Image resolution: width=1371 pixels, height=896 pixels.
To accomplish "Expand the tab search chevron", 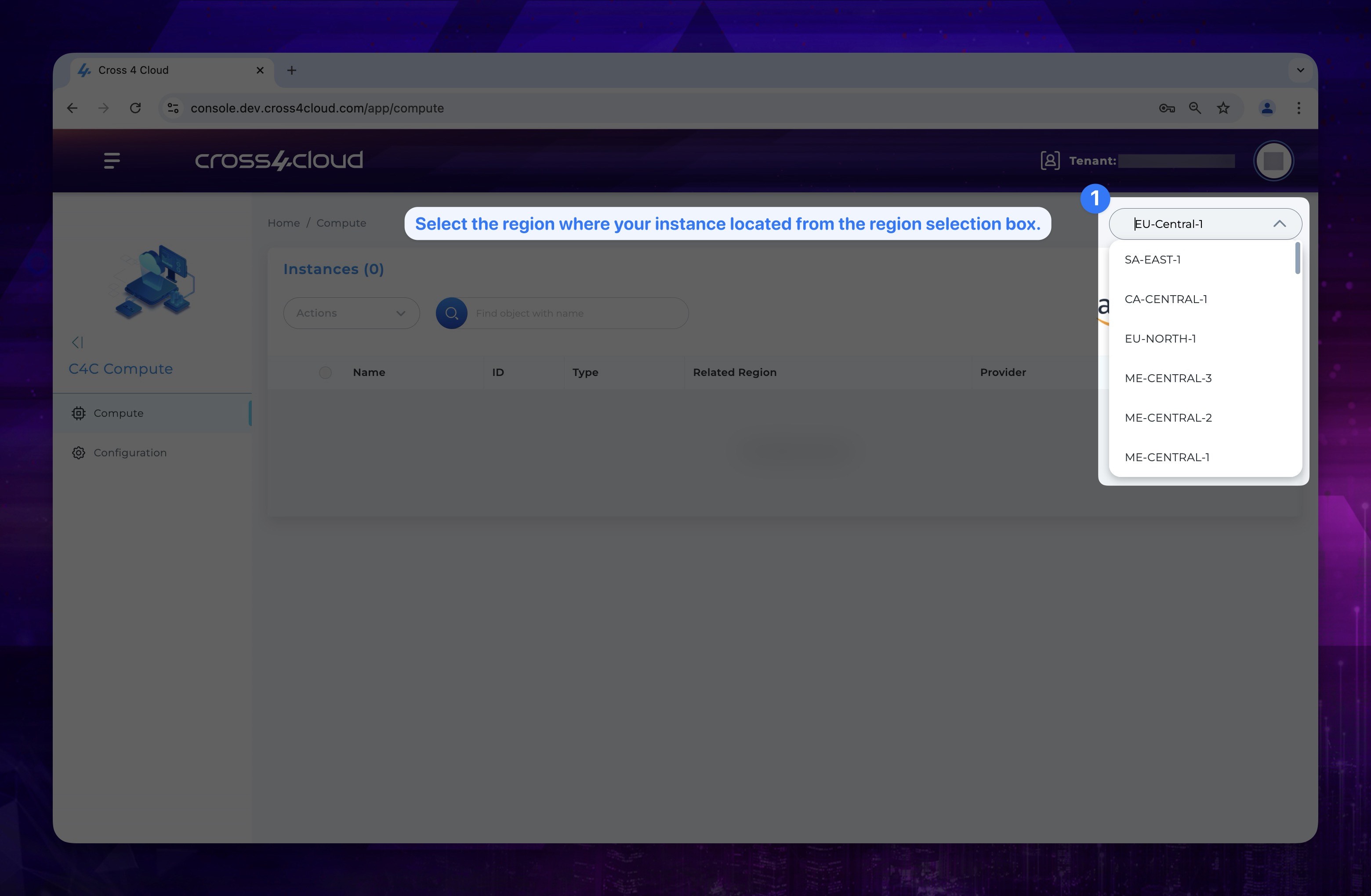I will tap(1300, 70).
